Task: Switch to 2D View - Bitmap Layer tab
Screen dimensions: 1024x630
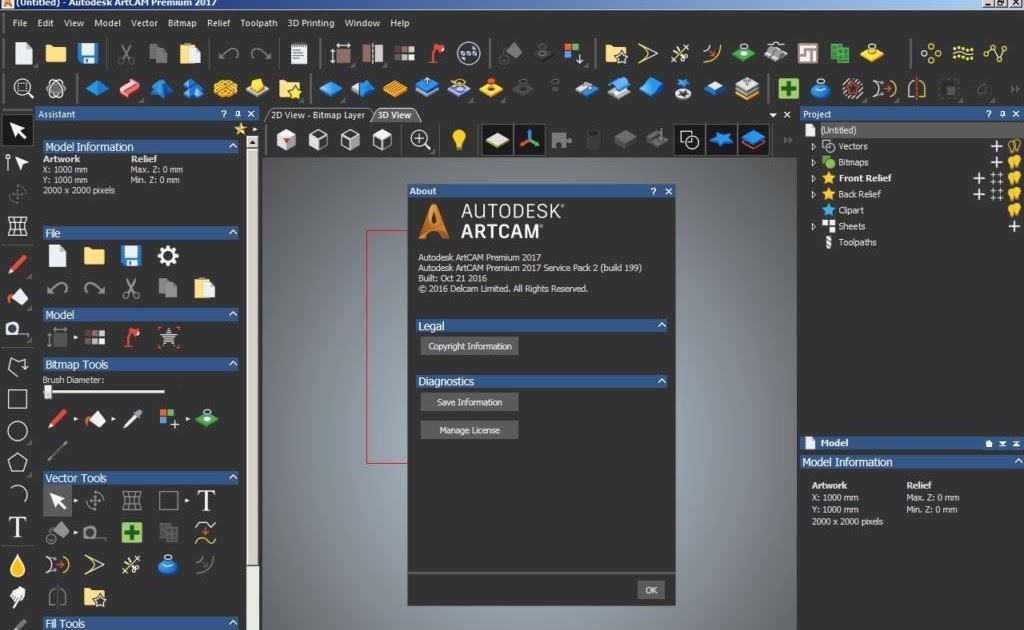Action: [318, 115]
